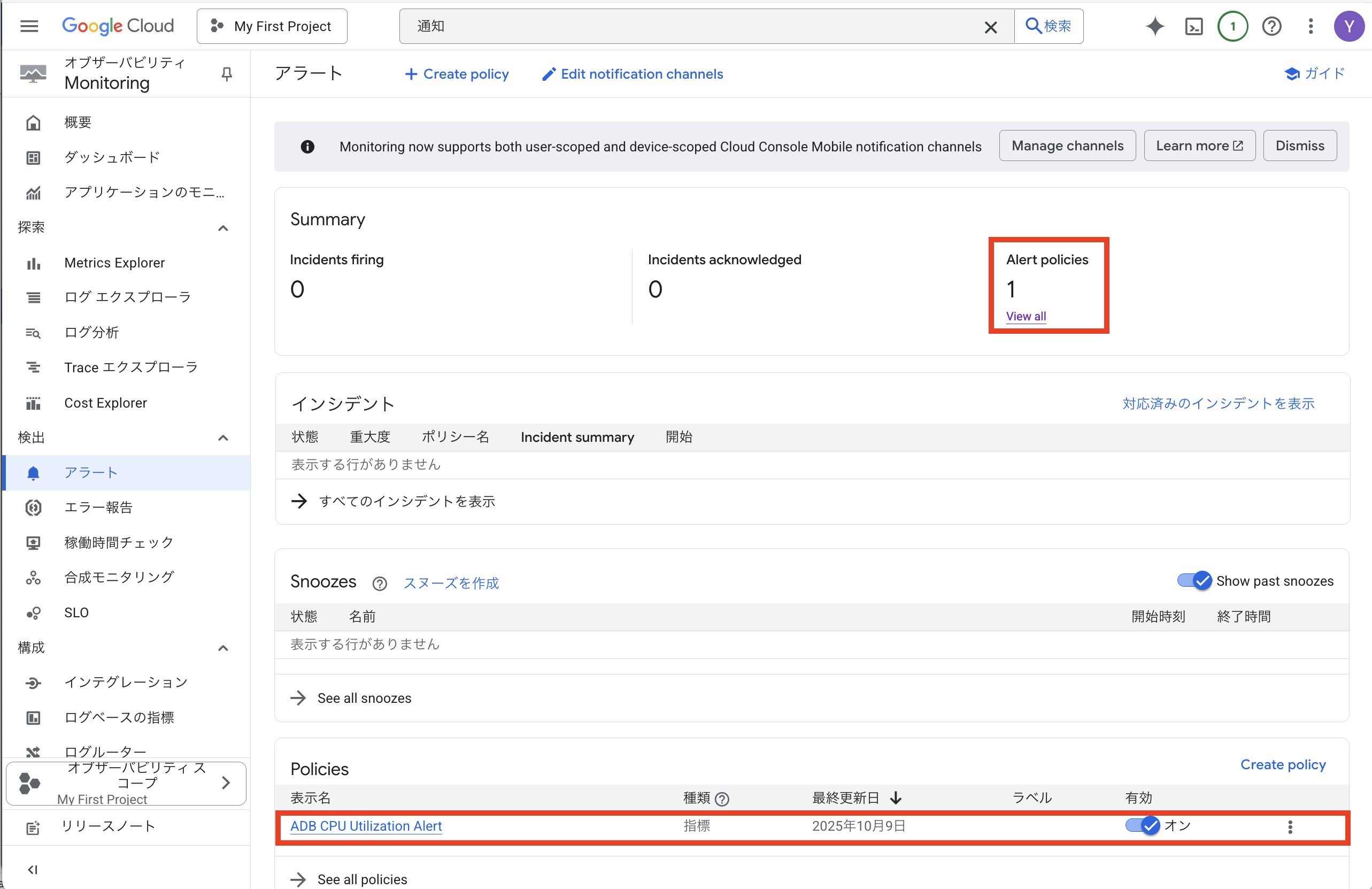Clear the search box with X

(x=990, y=27)
